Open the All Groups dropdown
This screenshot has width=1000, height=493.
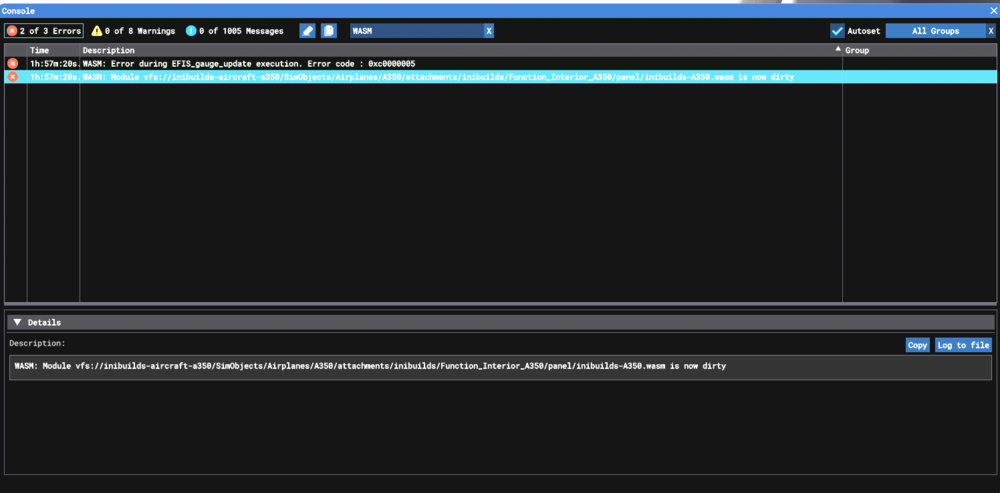click(934, 31)
